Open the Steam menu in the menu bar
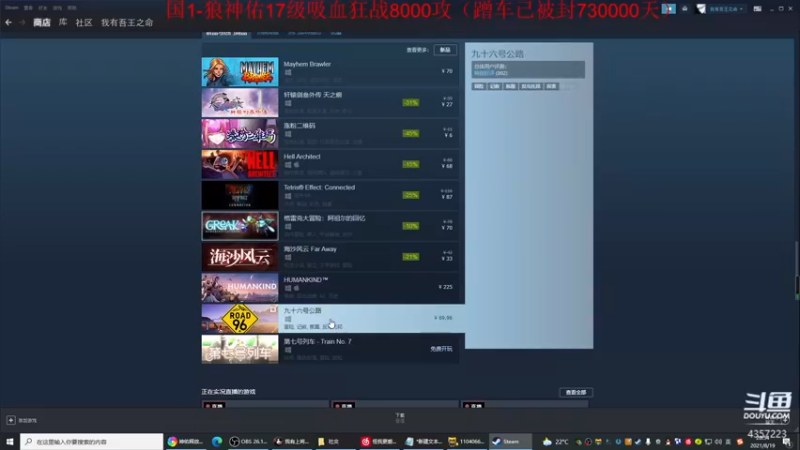Image resolution: width=800 pixels, height=450 pixels. (x=12, y=8)
